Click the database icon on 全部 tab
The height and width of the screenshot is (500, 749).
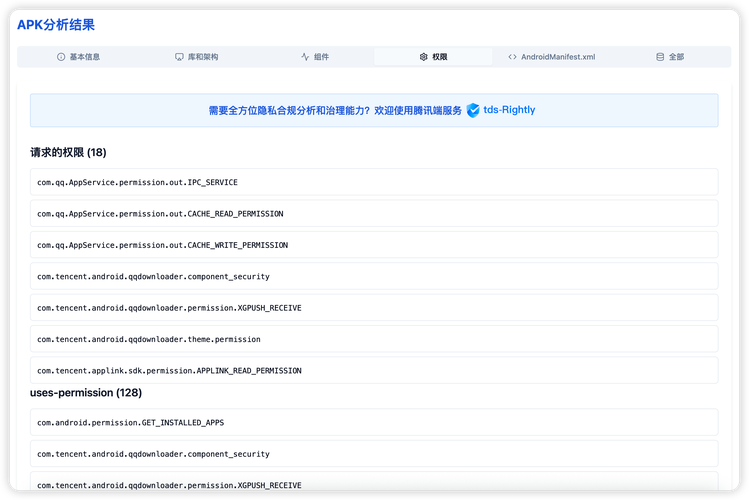pos(659,57)
